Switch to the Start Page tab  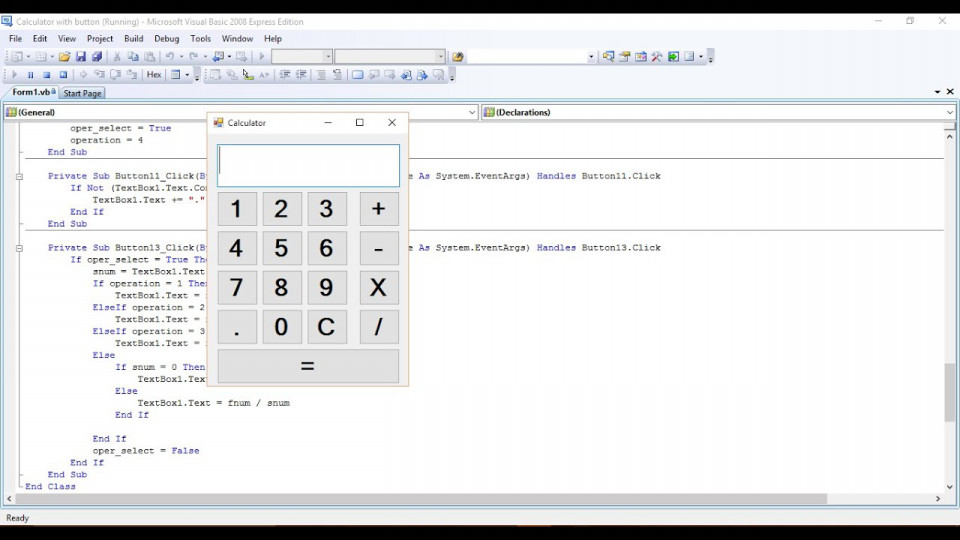tap(82, 93)
